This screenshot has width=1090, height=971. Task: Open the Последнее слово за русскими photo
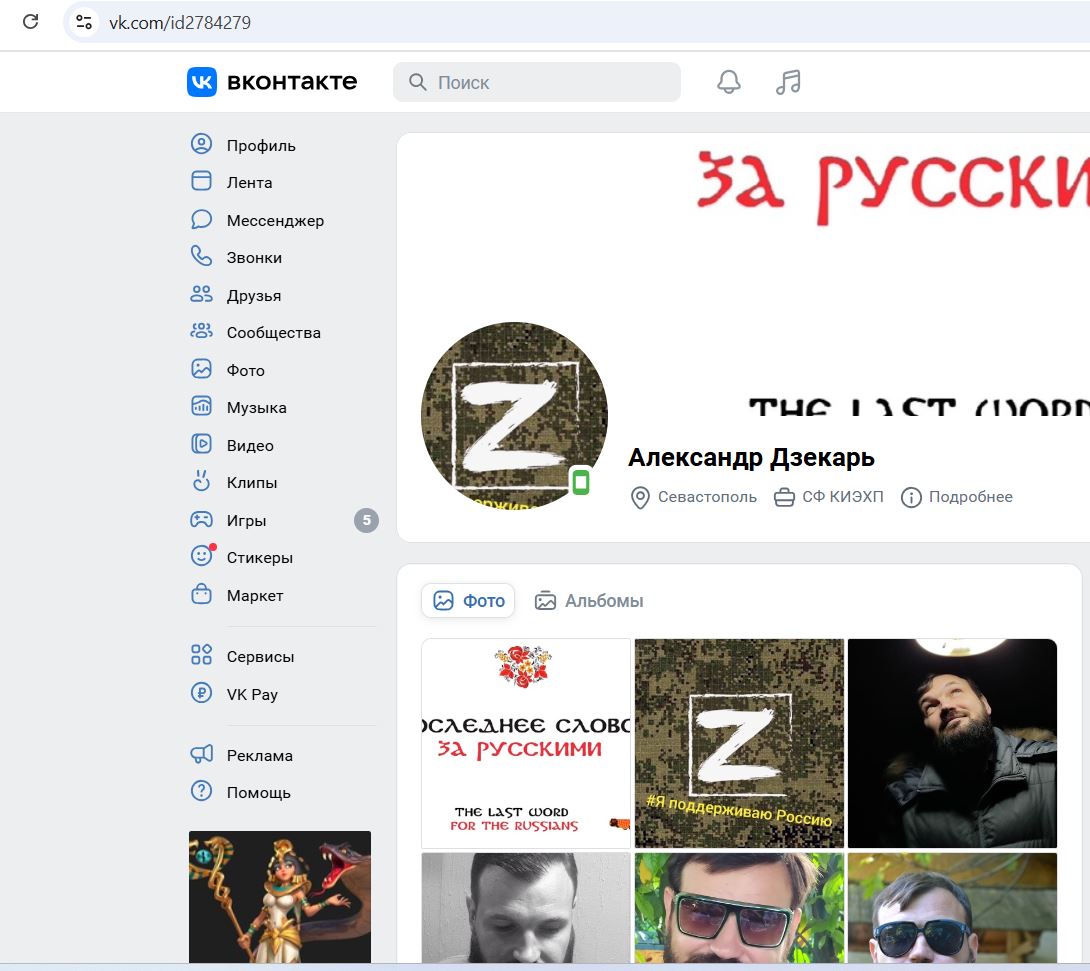[526, 743]
